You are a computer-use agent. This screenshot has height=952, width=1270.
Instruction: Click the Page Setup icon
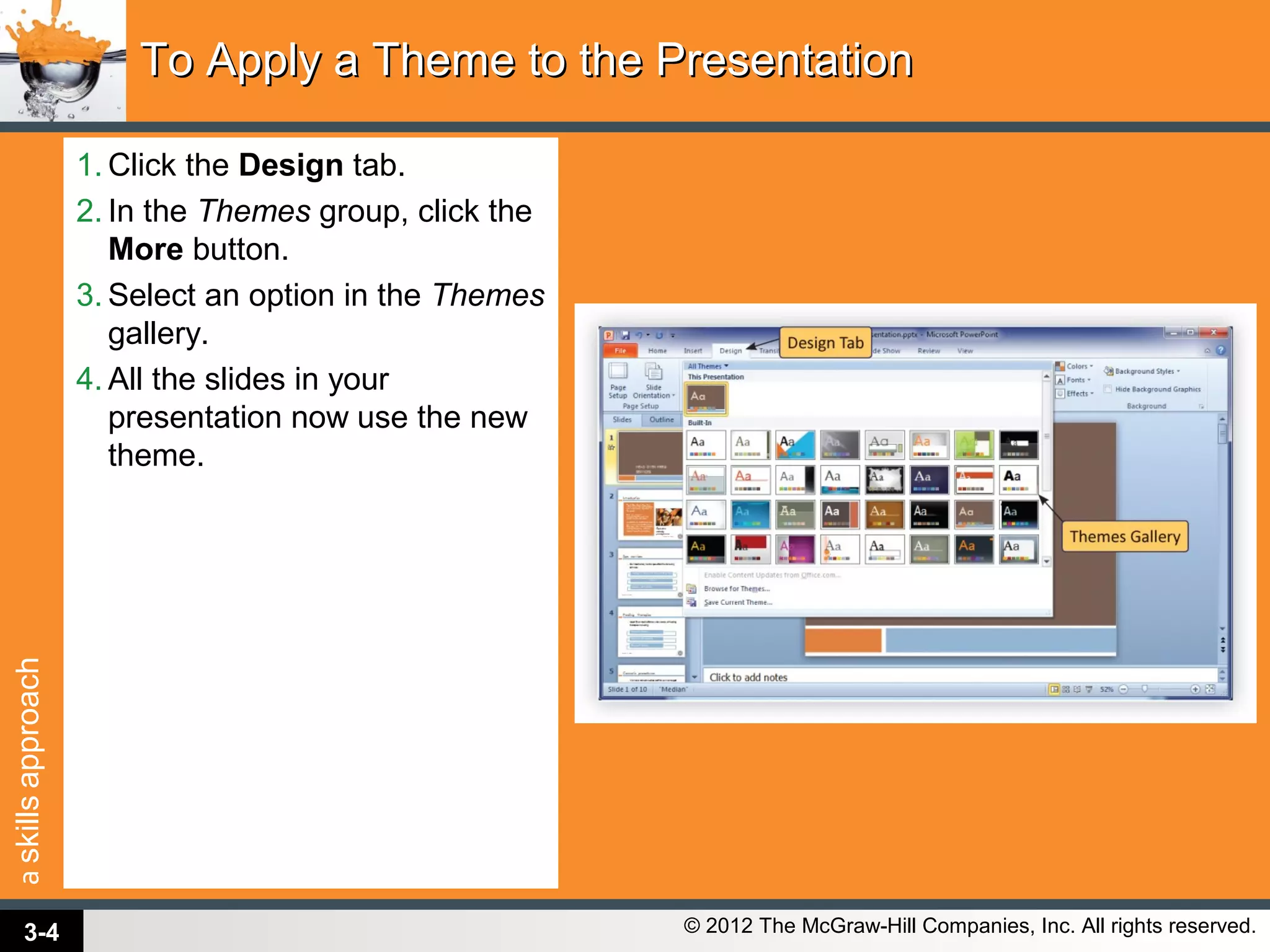618,372
